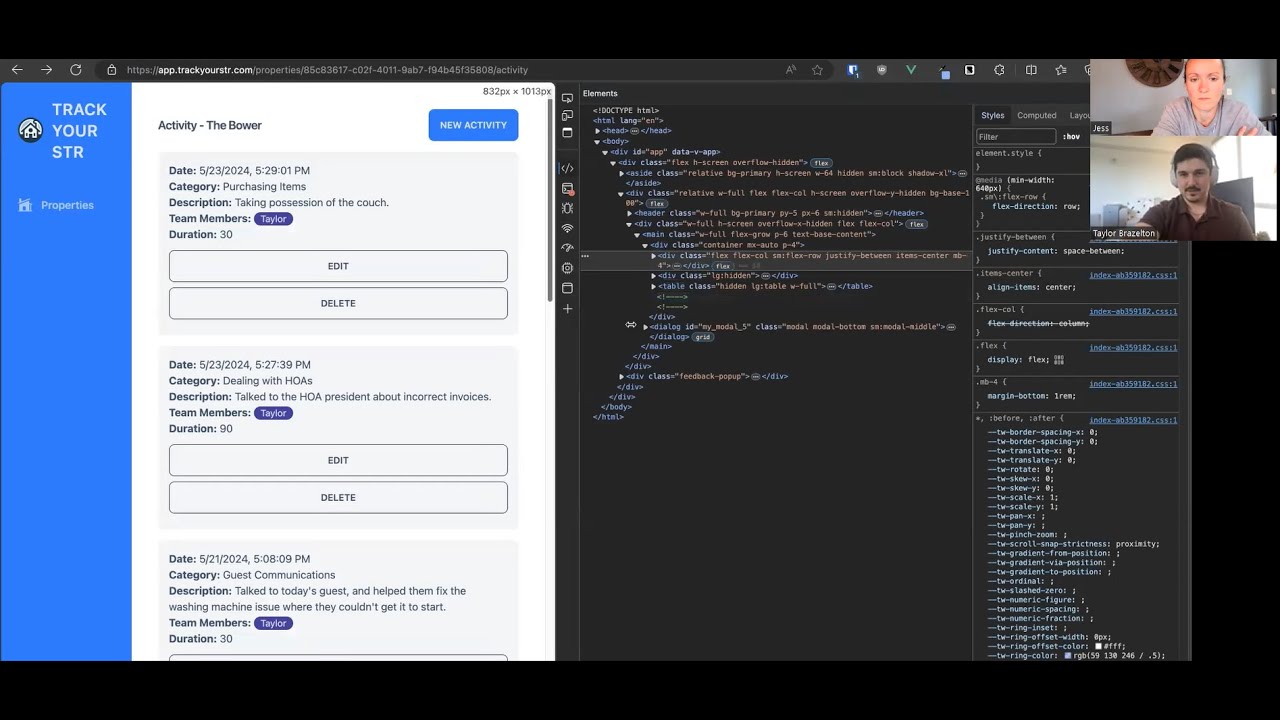Viewport: 1280px width, 720px height.
Task: Open browser favorites list icon
Action: (x=1061, y=70)
